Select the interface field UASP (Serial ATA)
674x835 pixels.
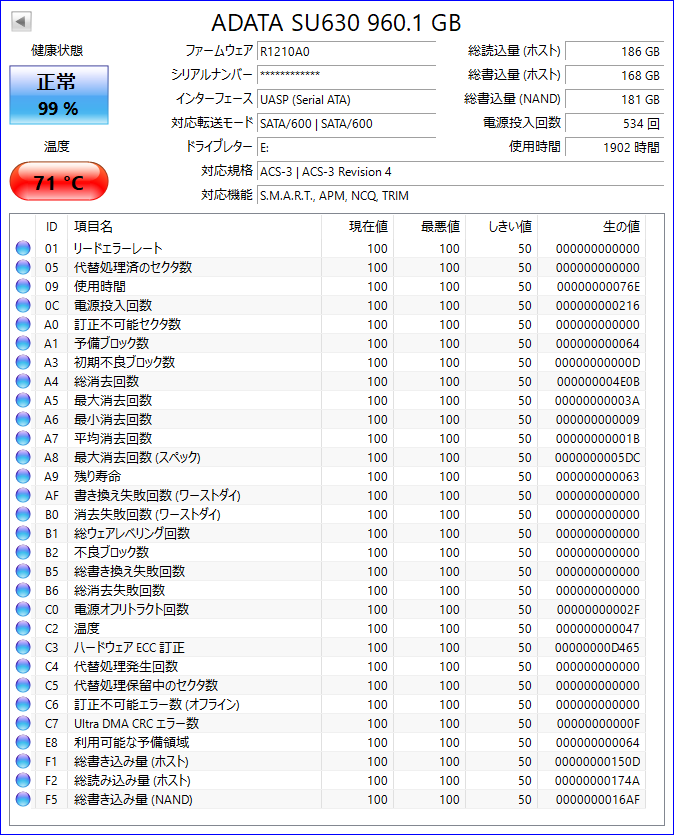347,100
